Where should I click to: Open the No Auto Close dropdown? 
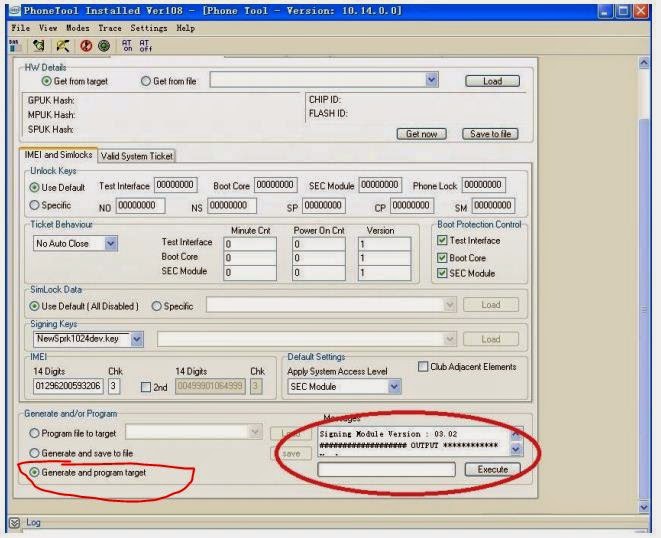point(111,243)
